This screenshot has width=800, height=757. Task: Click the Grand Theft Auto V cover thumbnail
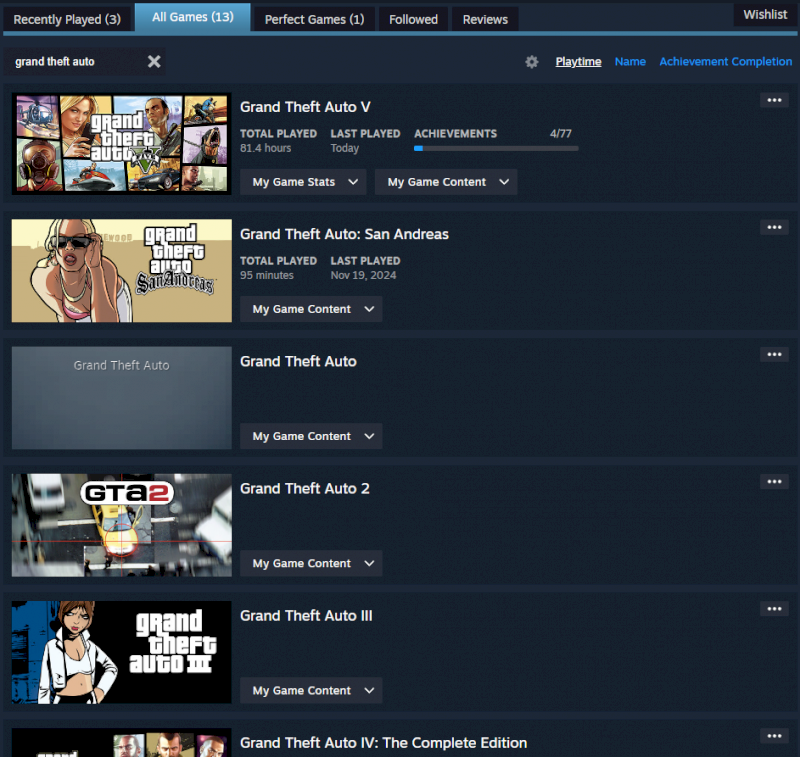pos(121,144)
